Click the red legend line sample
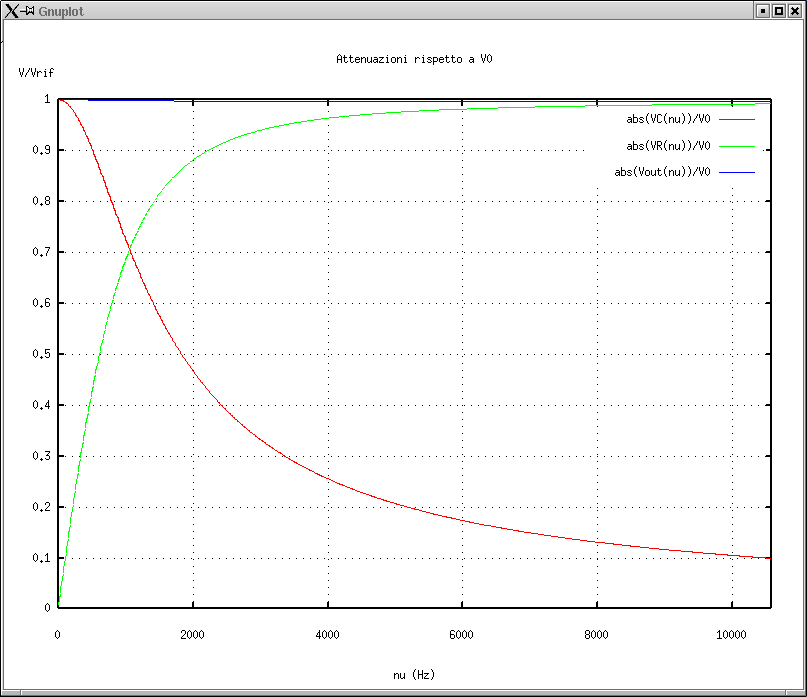 pyautogui.click(x=736, y=119)
